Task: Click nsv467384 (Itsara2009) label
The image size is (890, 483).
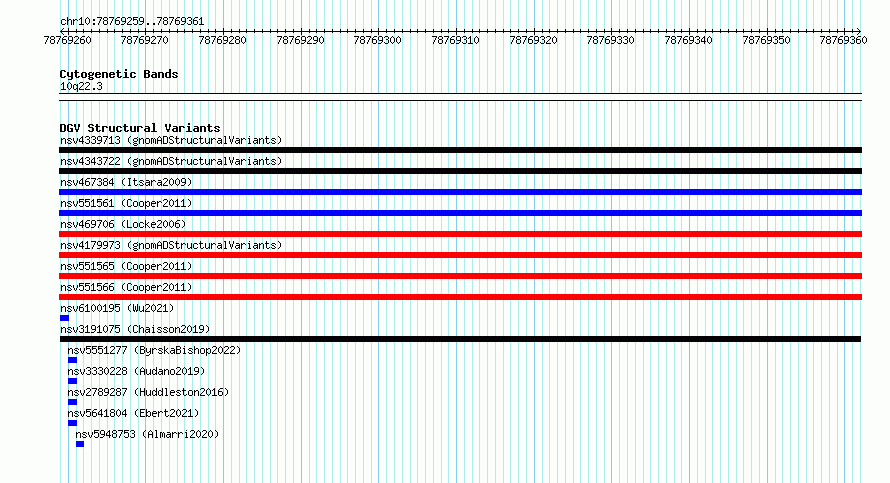Action: [x=126, y=182]
